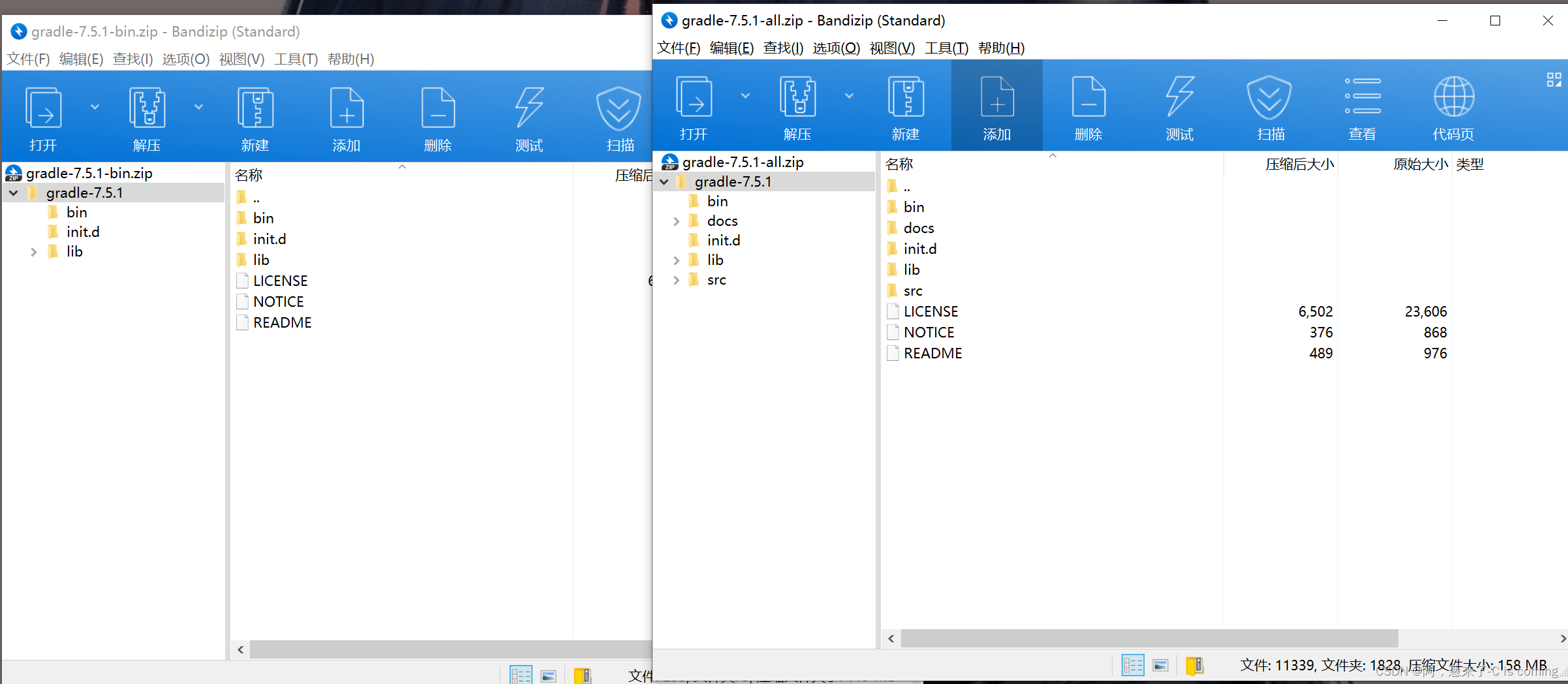The height and width of the screenshot is (684, 1568).
Task: Click thumbnail view icon in bin.zip status bar
Action: 548,676
